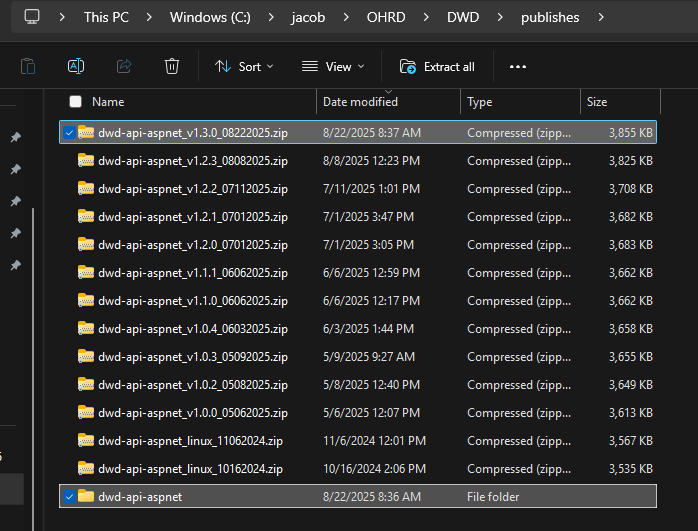
Task: Navigate to DWD breadcrumb
Action: point(463,17)
